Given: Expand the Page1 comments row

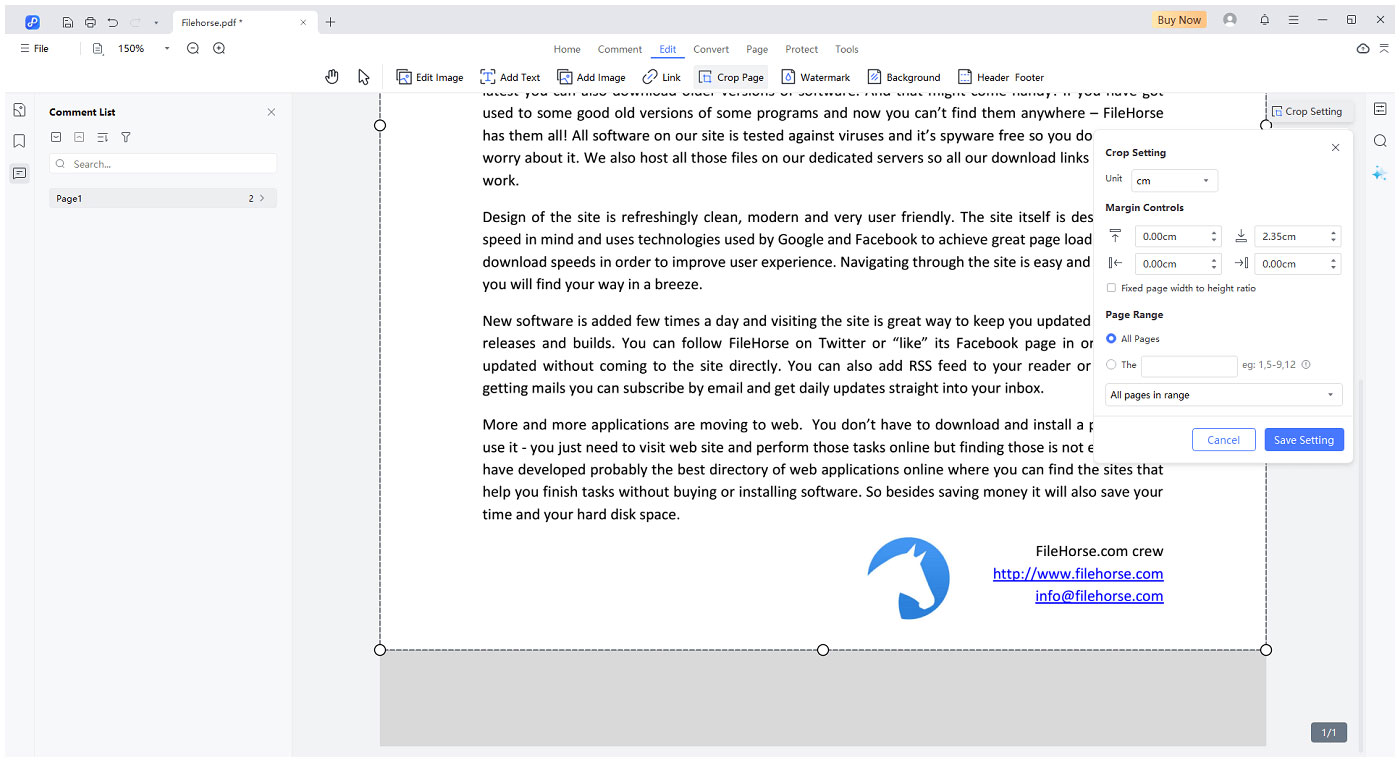Looking at the screenshot, I should tap(163, 199).
